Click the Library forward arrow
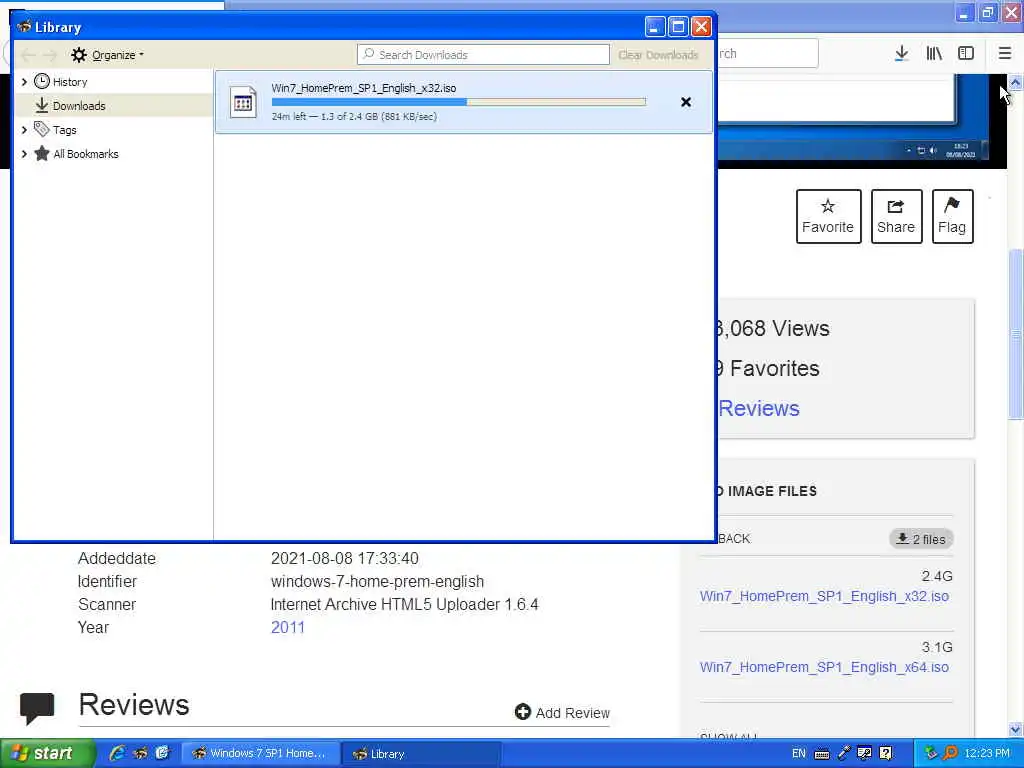 (x=50, y=55)
